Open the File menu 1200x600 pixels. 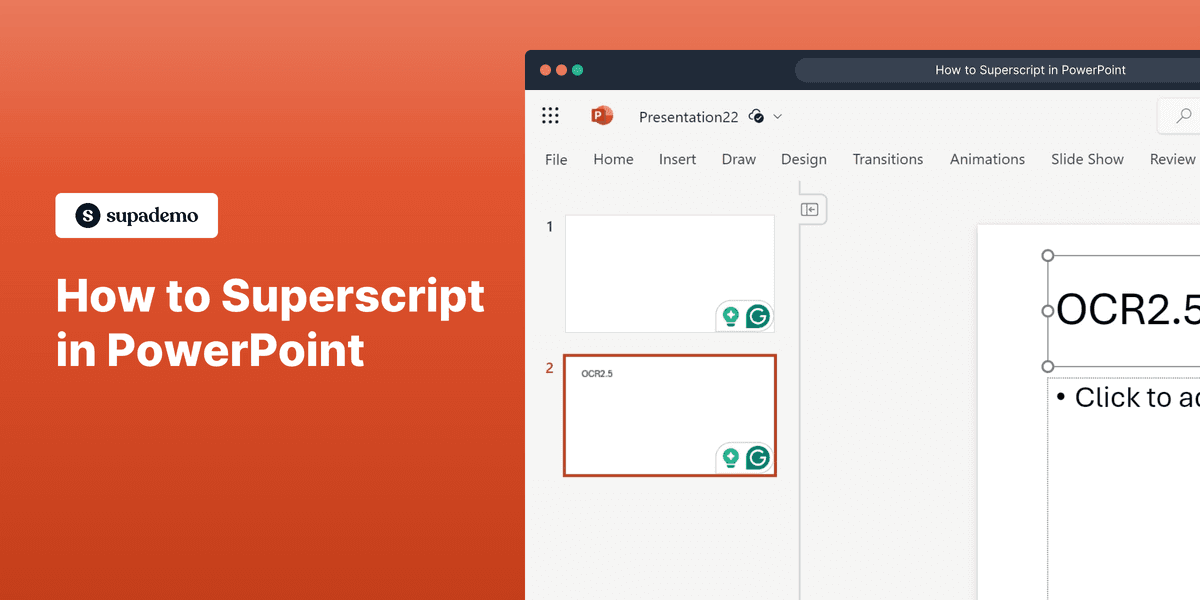(556, 159)
